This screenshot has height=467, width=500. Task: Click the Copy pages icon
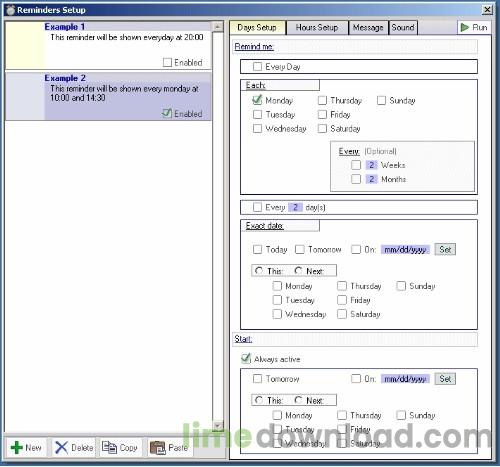(x=109, y=447)
